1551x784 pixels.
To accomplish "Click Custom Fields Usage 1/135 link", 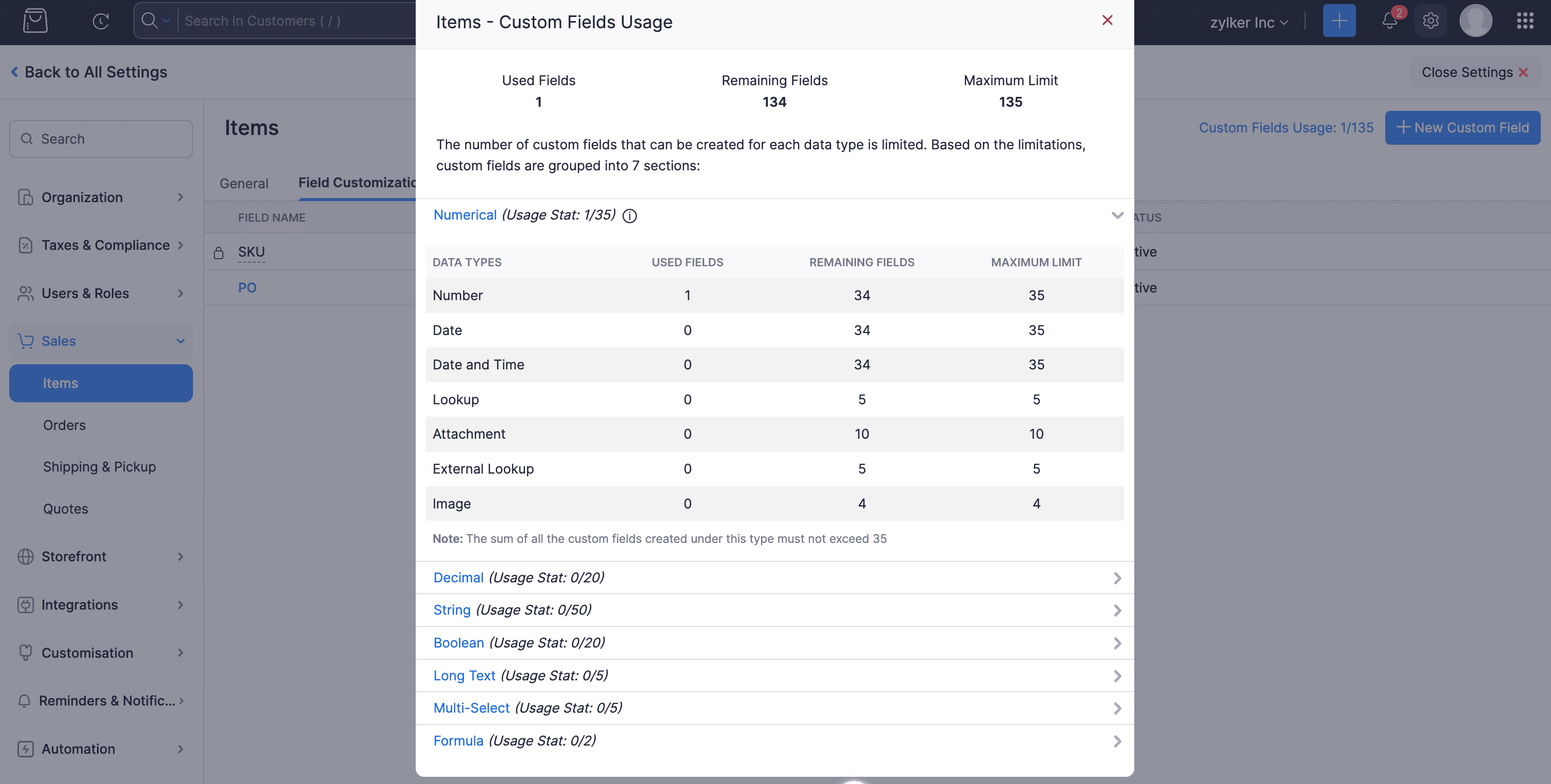I will point(1286,127).
